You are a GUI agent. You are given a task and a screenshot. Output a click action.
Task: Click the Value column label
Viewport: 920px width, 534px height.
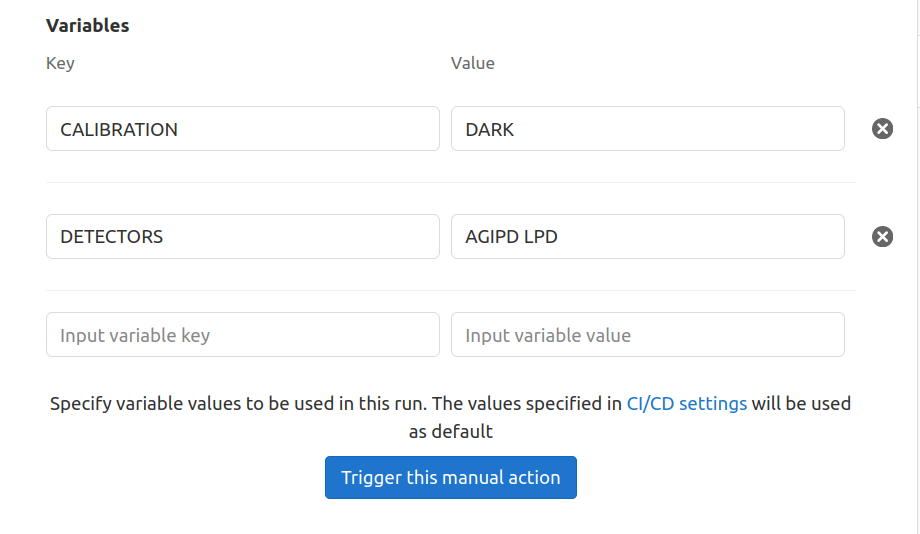[472, 63]
